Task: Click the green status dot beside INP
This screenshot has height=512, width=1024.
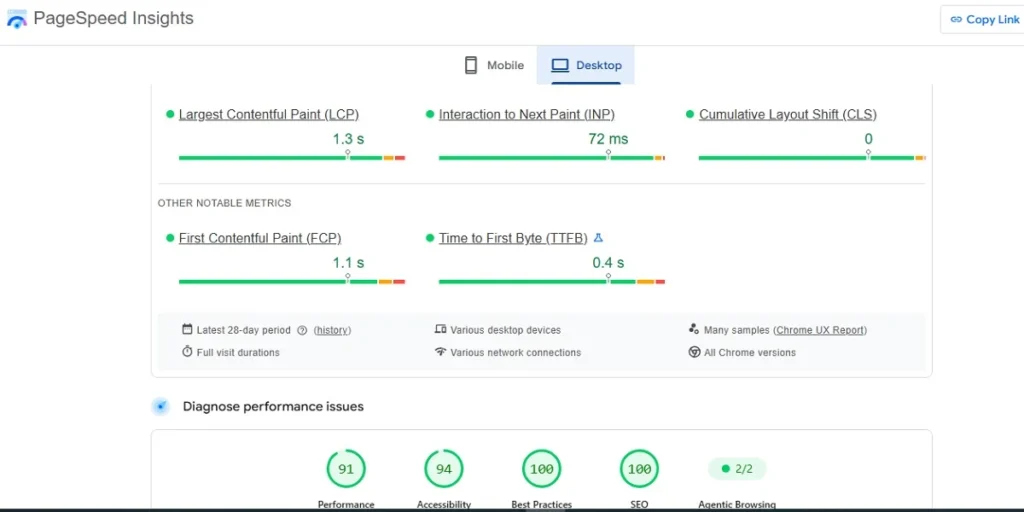Action: [430, 114]
